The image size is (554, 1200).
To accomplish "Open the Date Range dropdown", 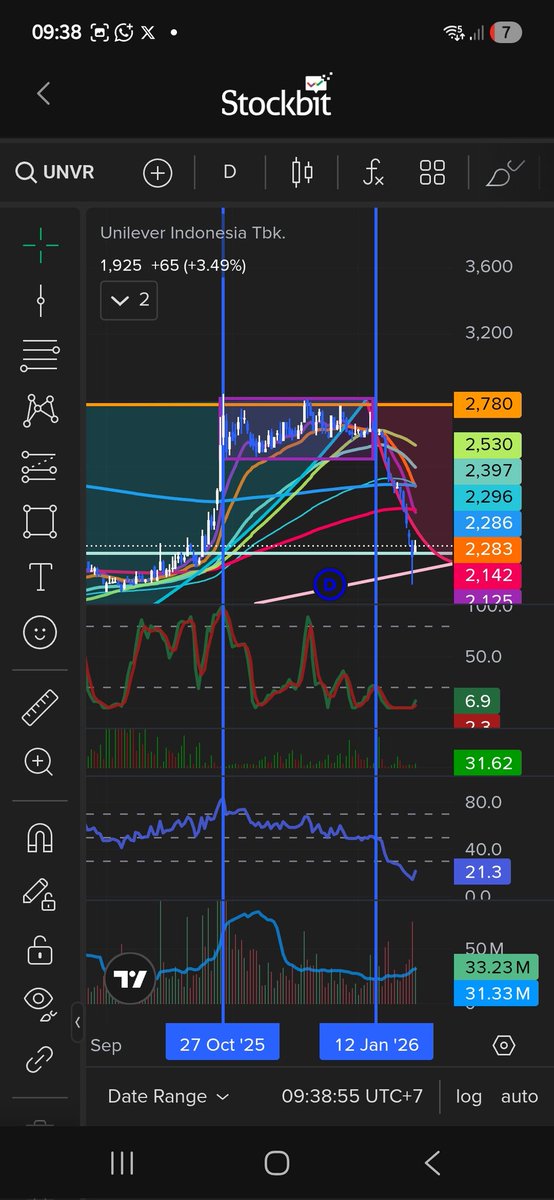I will click(x=169, y=1096).
